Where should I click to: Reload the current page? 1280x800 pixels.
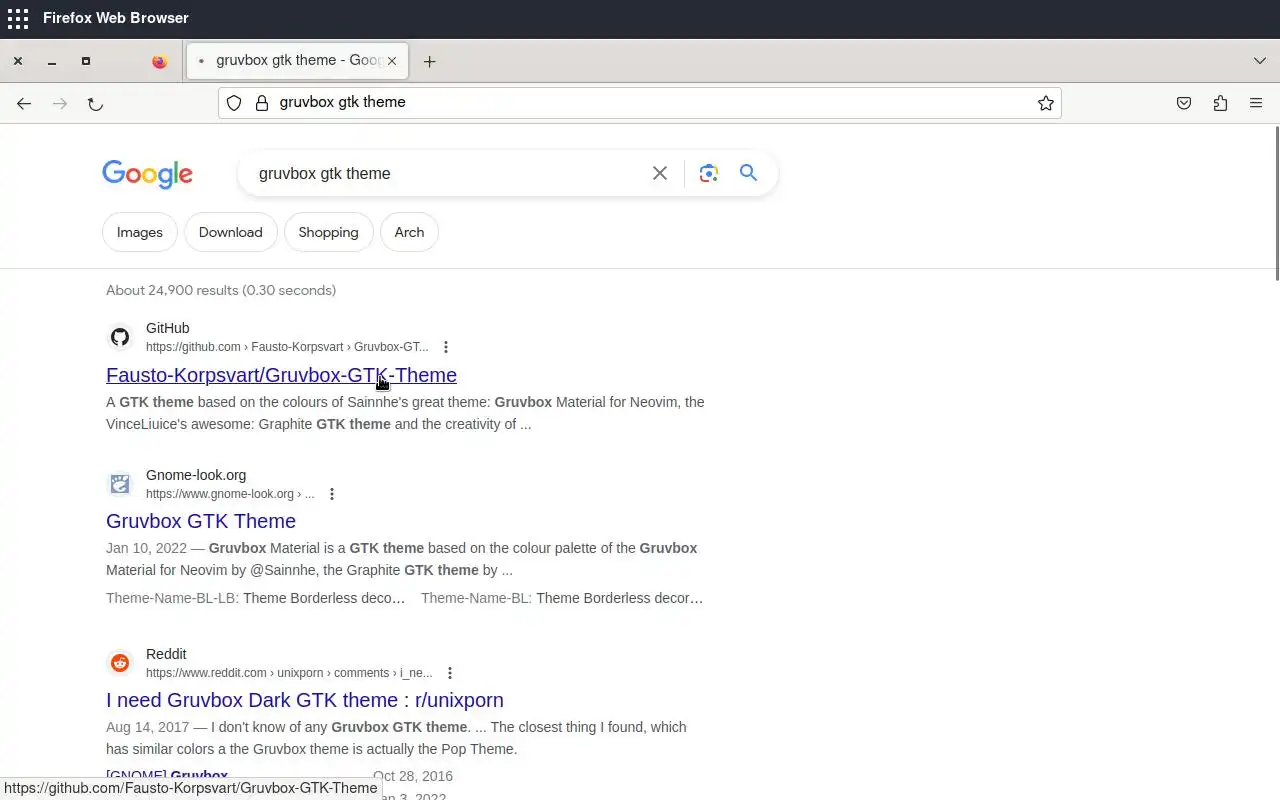(95, 103)
